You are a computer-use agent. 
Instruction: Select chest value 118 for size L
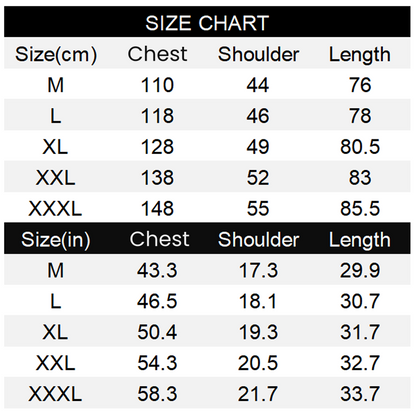coord(157,116)
